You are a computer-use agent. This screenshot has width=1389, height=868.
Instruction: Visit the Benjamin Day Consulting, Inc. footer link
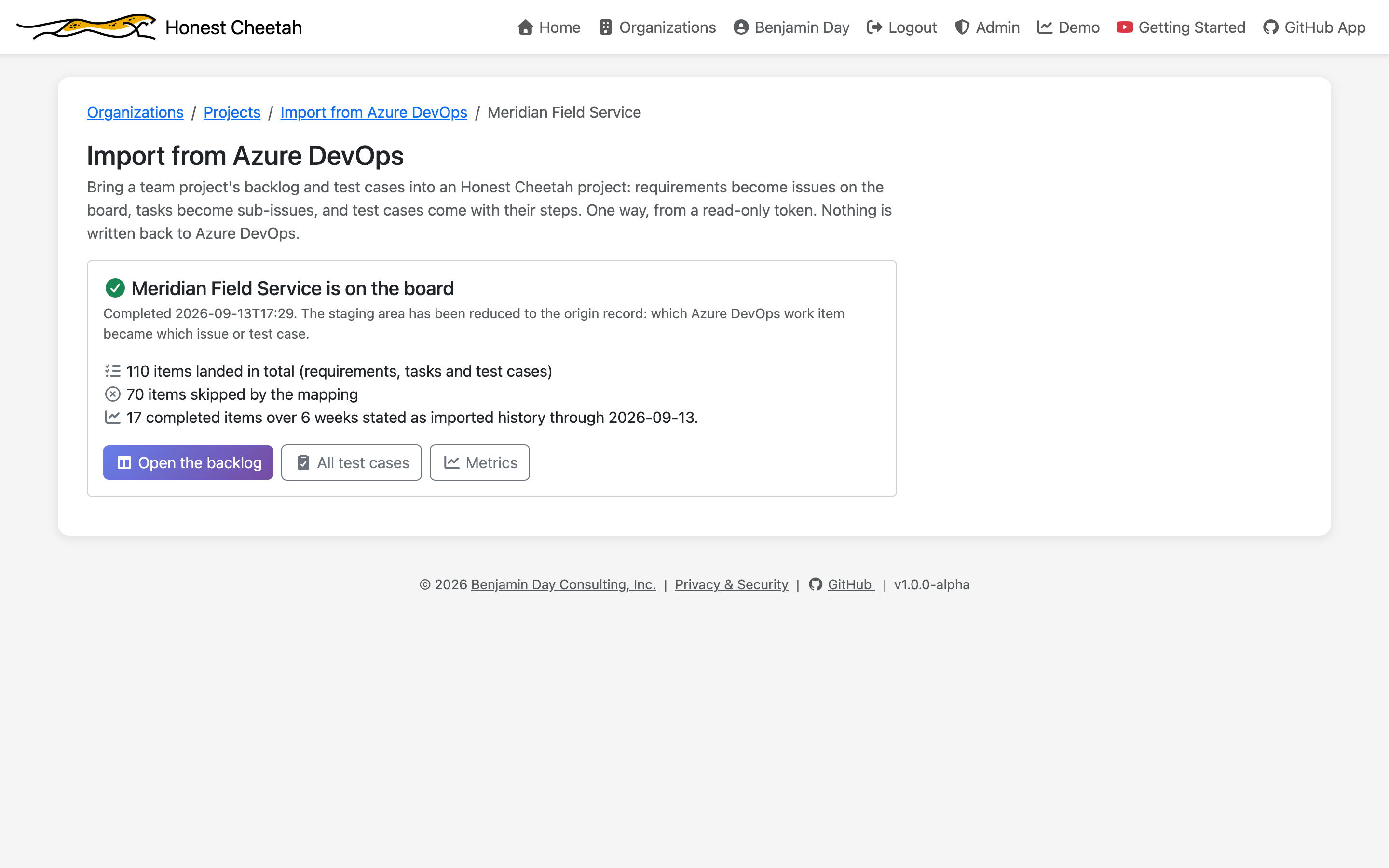point(563,584)
